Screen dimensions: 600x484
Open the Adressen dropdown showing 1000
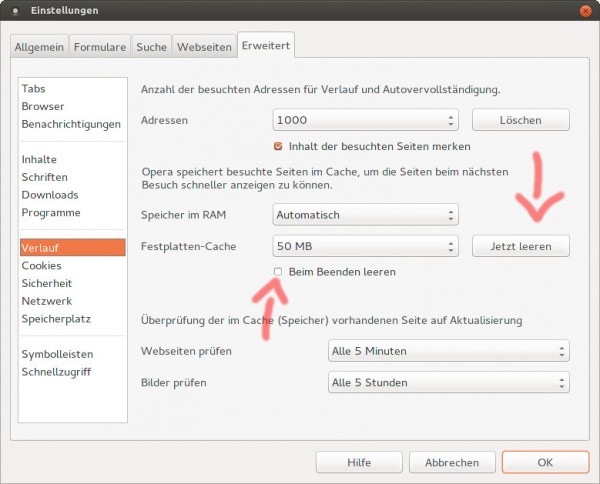tap(365, 121)
